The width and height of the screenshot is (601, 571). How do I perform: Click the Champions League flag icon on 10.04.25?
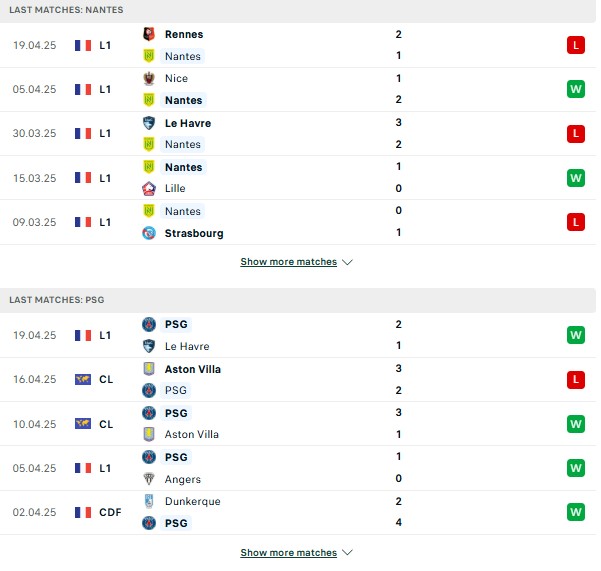83,424
